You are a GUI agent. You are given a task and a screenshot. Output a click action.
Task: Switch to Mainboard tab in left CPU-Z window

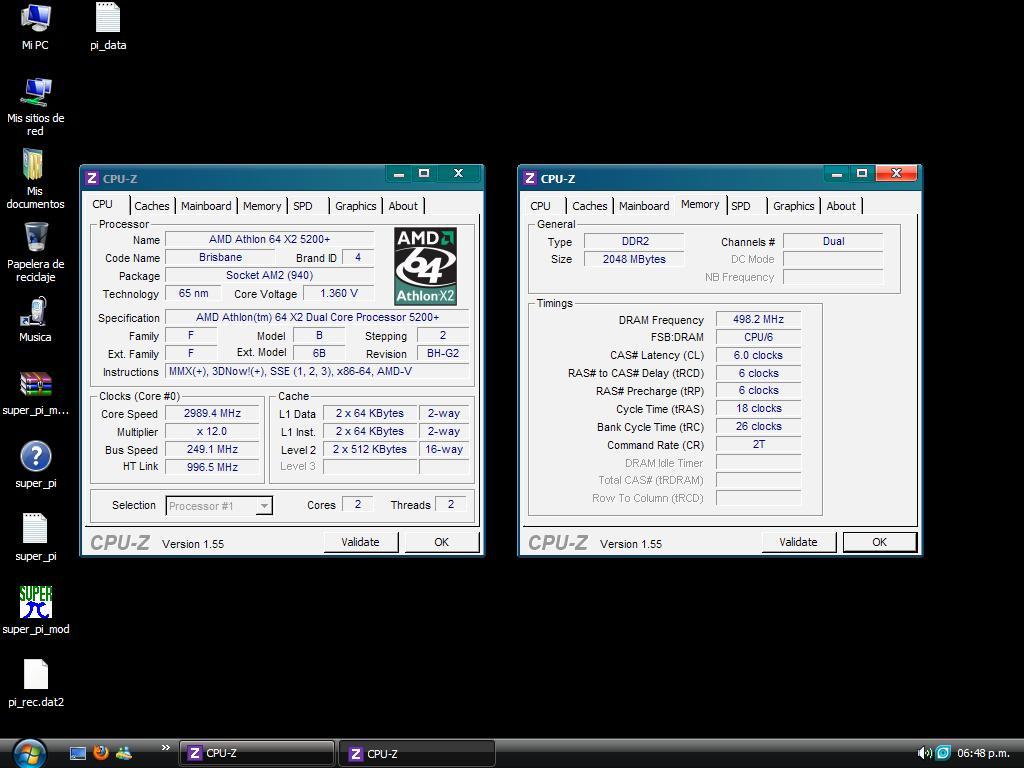(x=206, y=206)
